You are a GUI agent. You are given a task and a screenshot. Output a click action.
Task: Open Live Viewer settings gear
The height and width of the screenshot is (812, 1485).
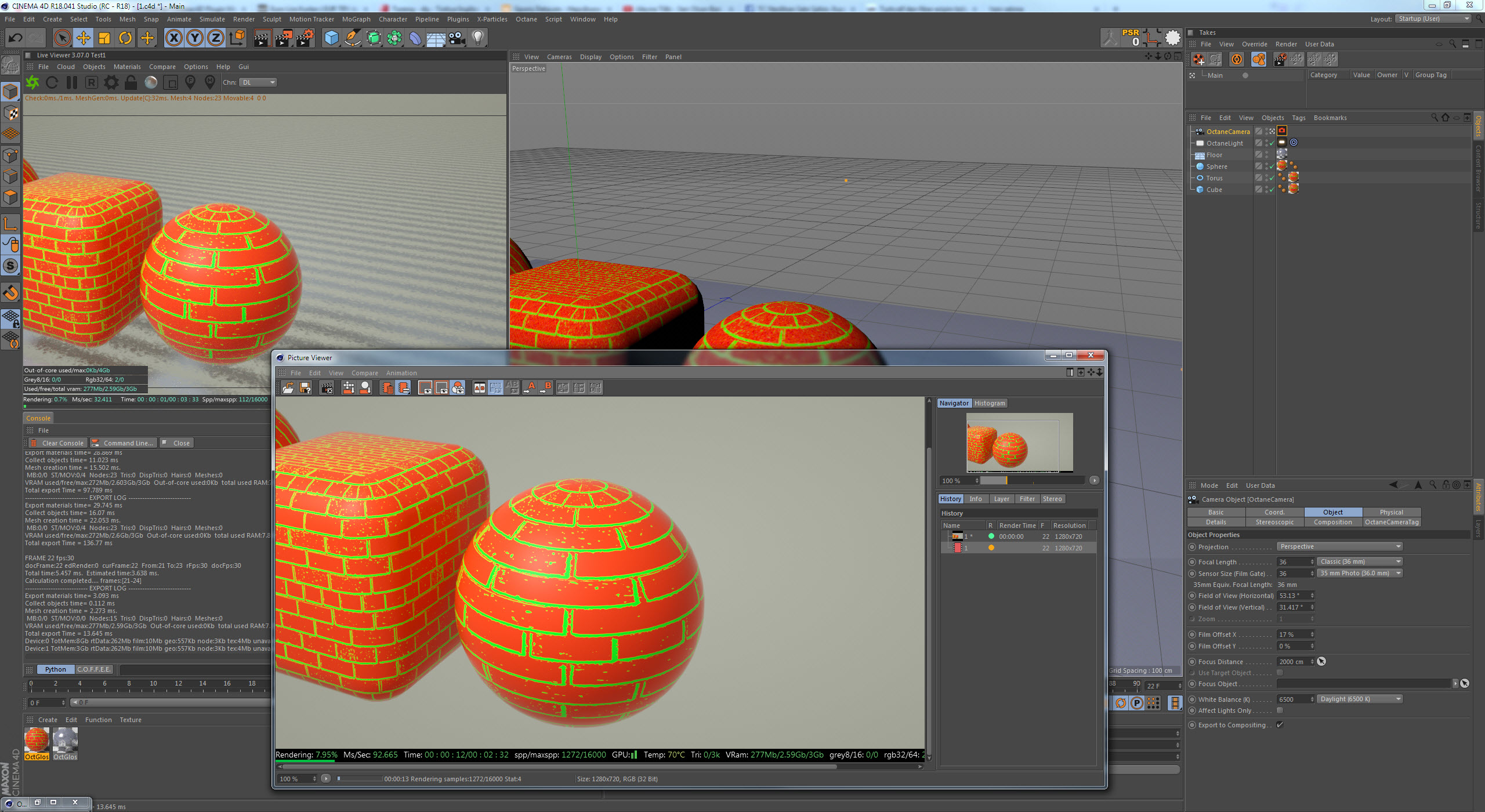(x=111, y=82)
